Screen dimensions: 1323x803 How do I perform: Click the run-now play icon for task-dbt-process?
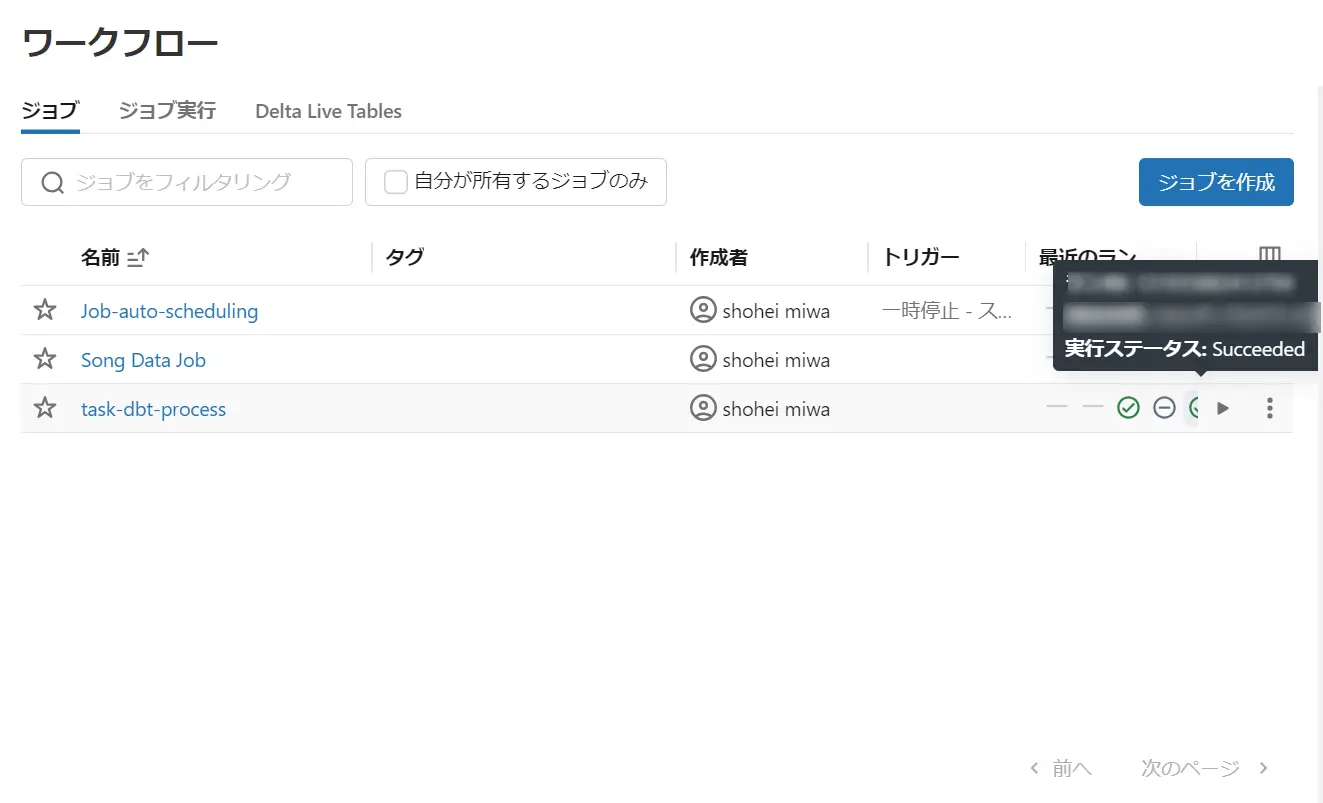1222,408
